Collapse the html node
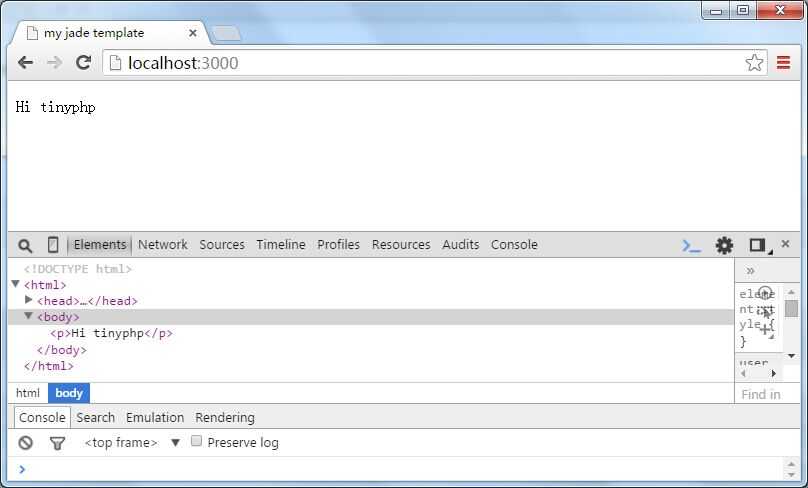 [15, 284]
